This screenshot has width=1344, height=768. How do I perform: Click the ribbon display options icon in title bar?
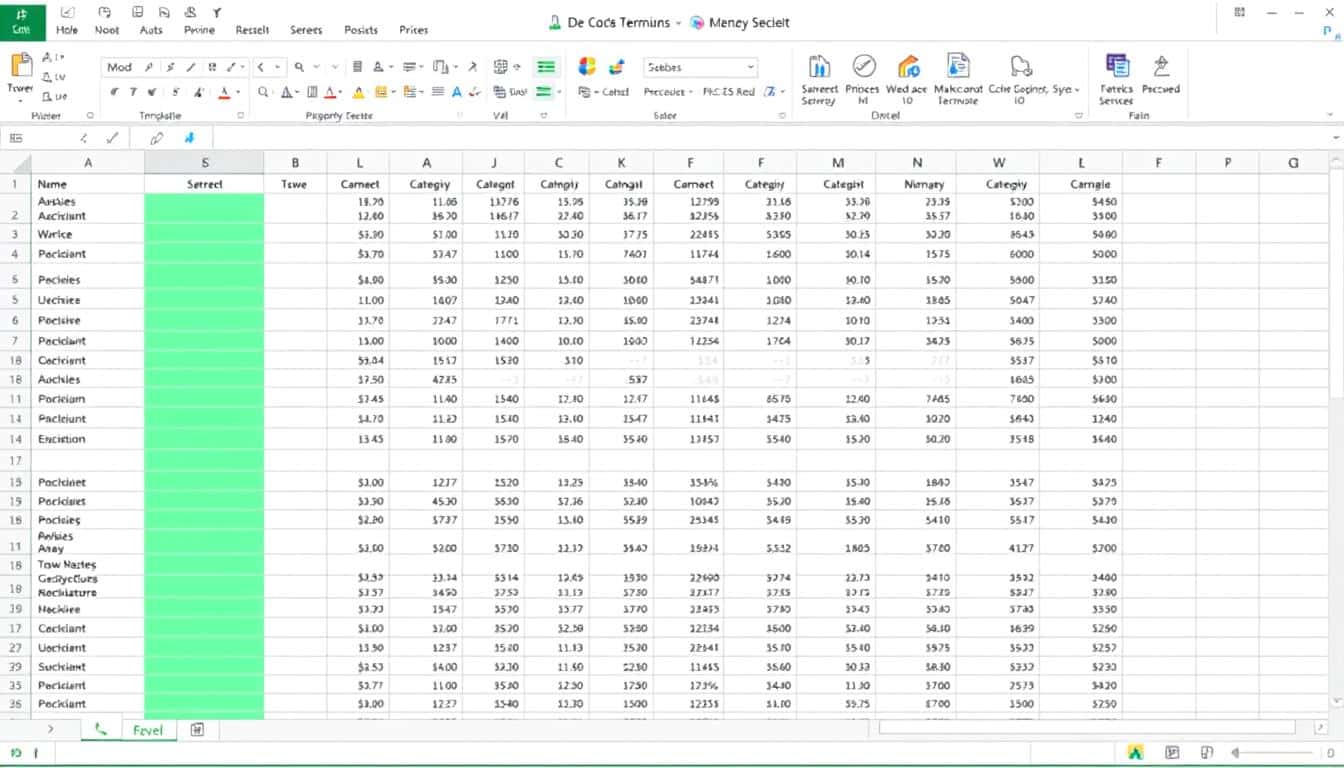[1240, 12]
